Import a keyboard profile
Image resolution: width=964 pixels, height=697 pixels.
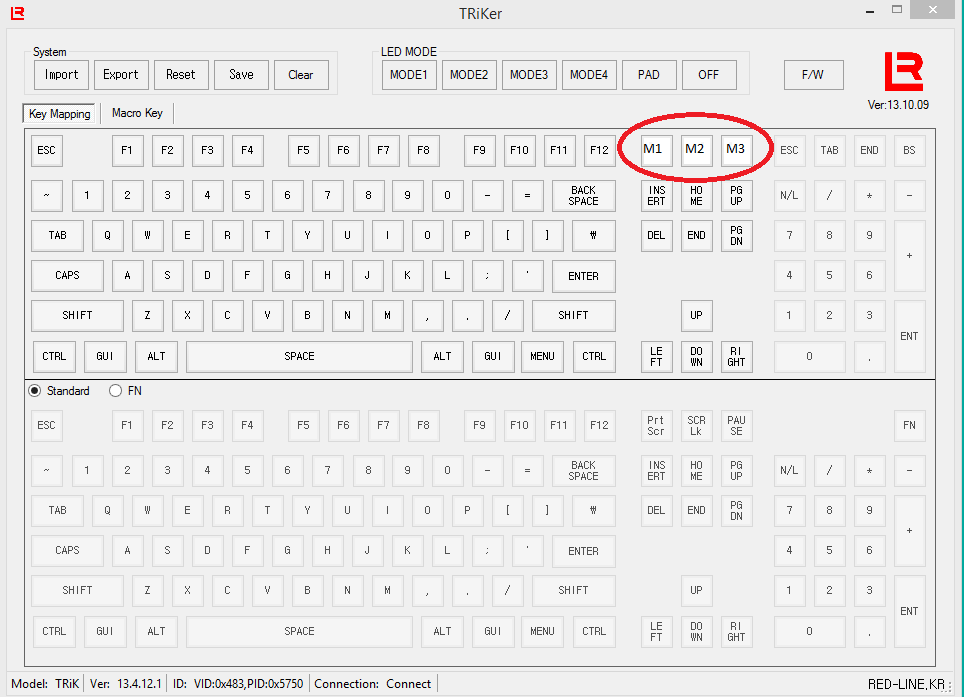coord(60,74)
